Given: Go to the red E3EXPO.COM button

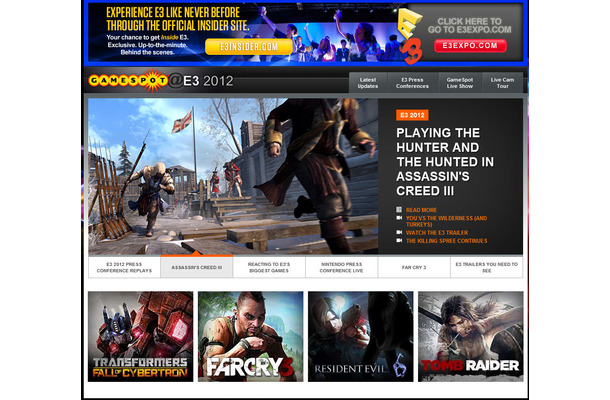Looking at the screenshot, I should tap(470, 46).
